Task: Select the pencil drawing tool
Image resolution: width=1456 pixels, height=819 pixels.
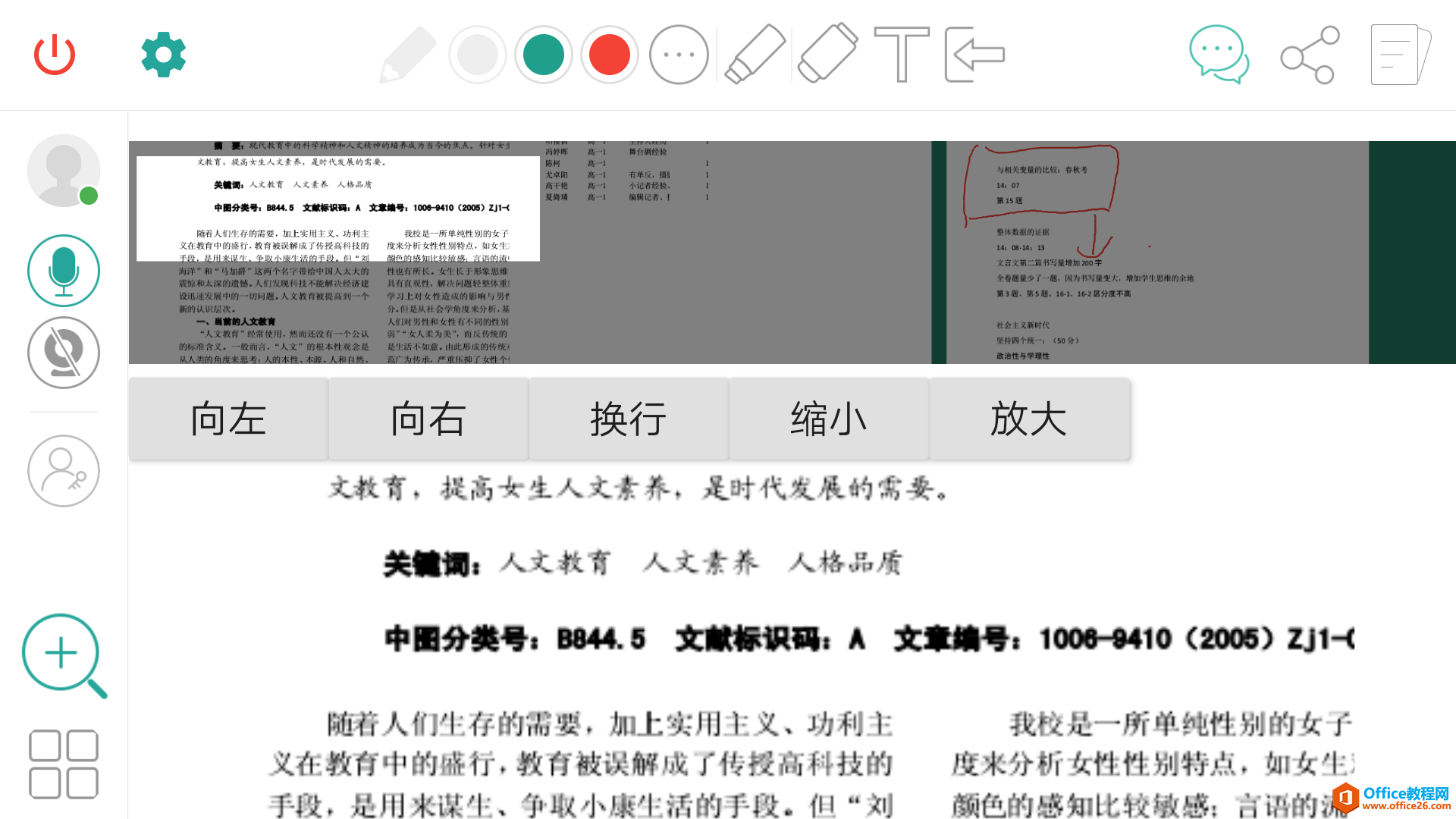Action: 408,55
